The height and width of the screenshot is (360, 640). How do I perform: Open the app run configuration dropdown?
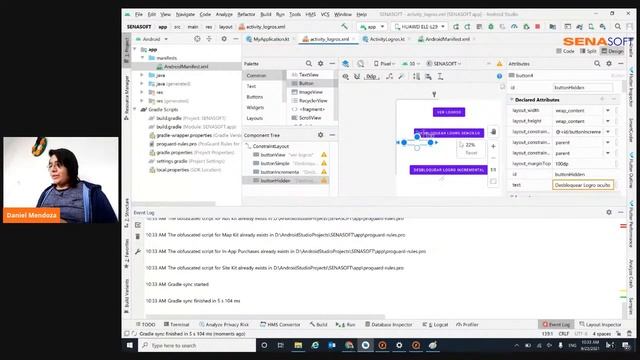(x=371, y=27)
